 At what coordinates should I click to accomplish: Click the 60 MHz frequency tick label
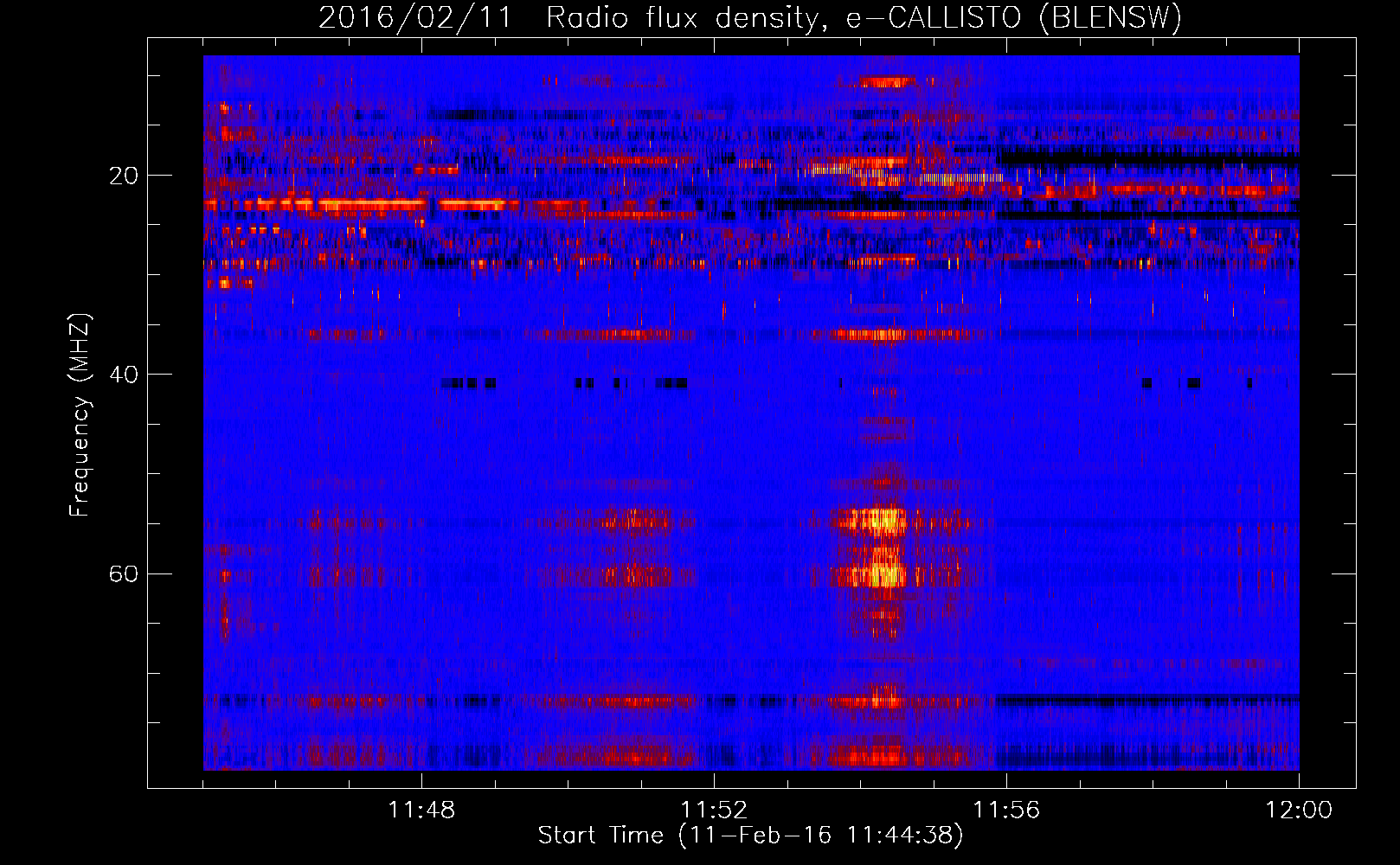click(x=124, y=574)
